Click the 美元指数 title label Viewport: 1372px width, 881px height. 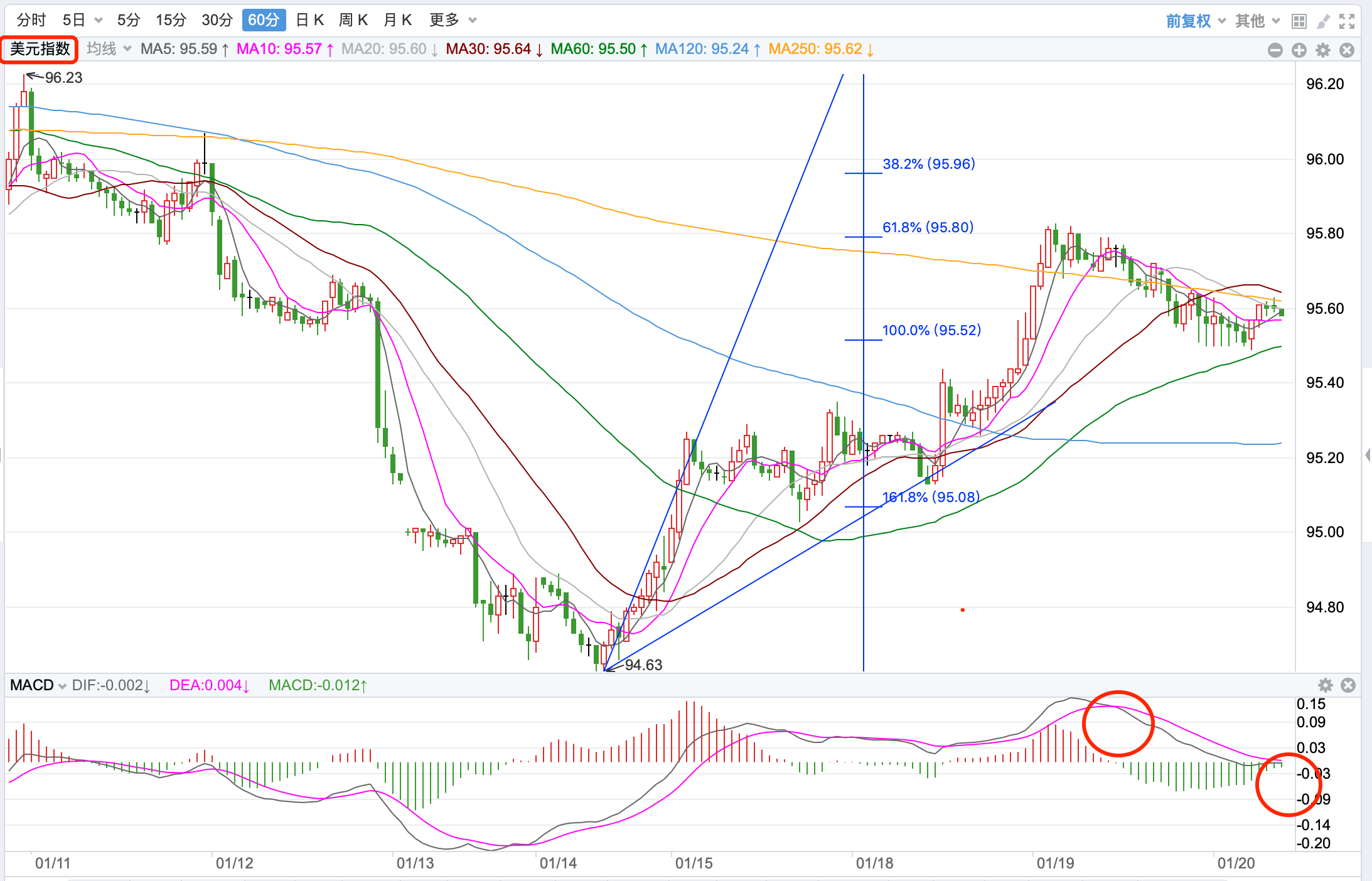[x=40, y=49]
